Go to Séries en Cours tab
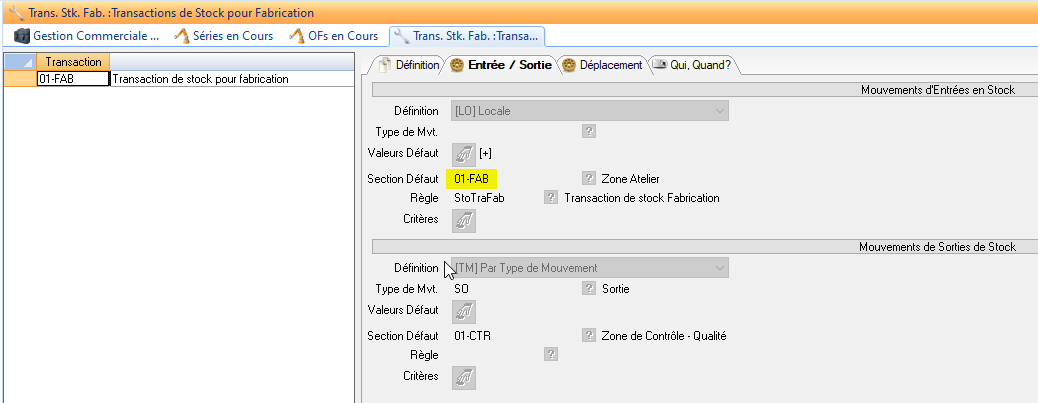 click(225, 36)
